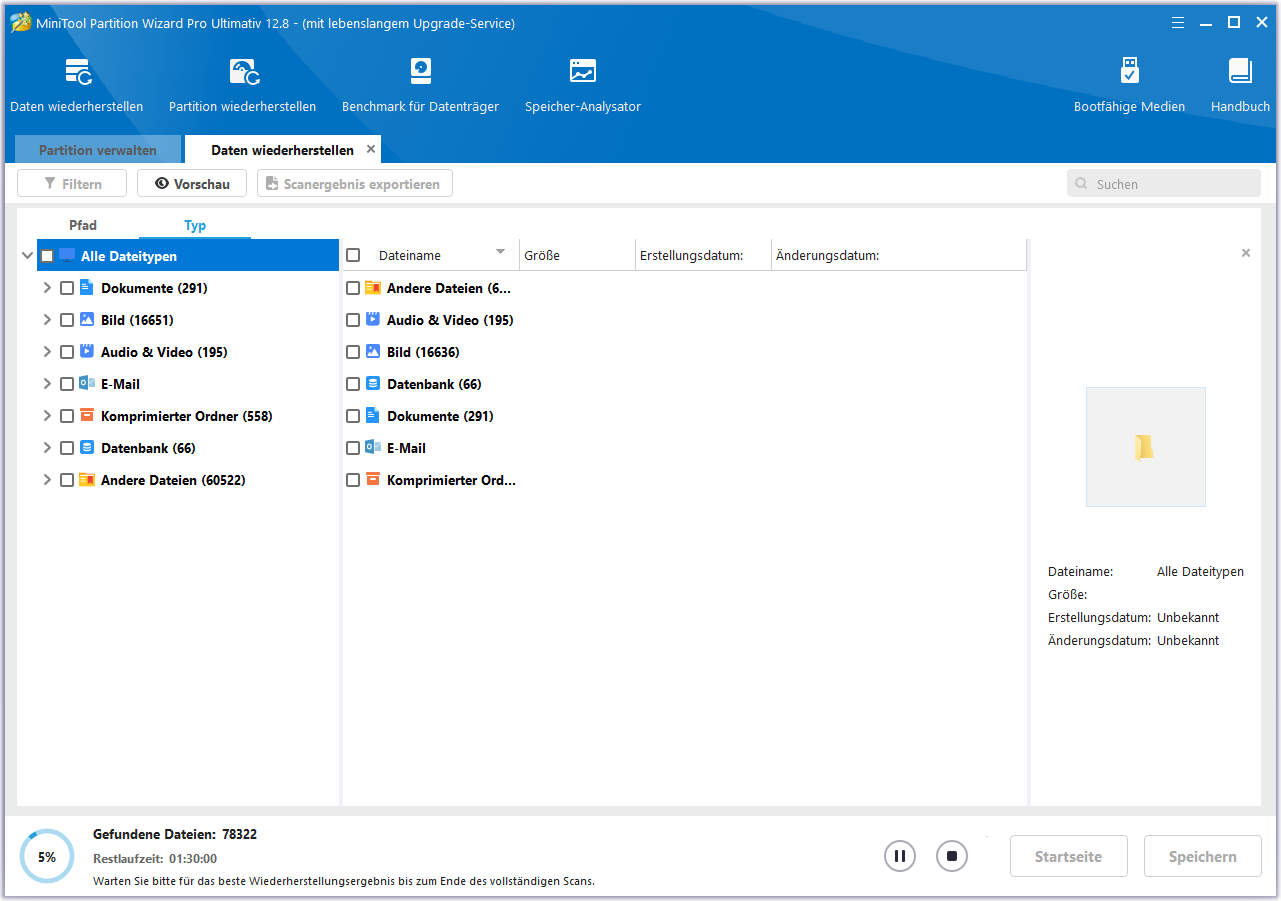1281x901 pixels.
Task: Switch to Partition verwalten tab
Action: point(98,150)
